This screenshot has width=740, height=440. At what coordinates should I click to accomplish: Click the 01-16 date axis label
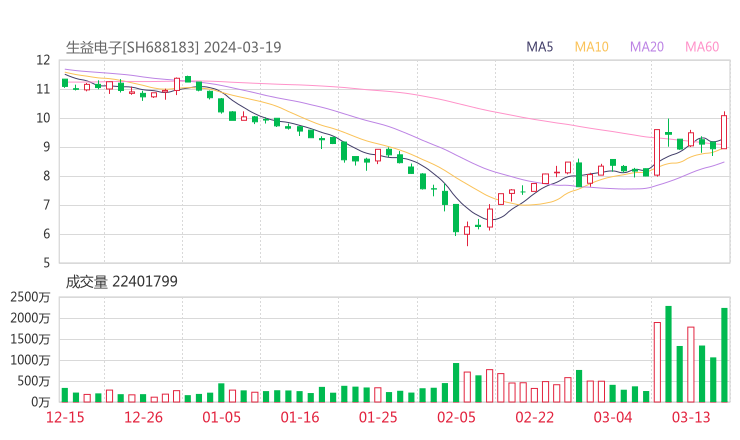click(x=300, y=417)
